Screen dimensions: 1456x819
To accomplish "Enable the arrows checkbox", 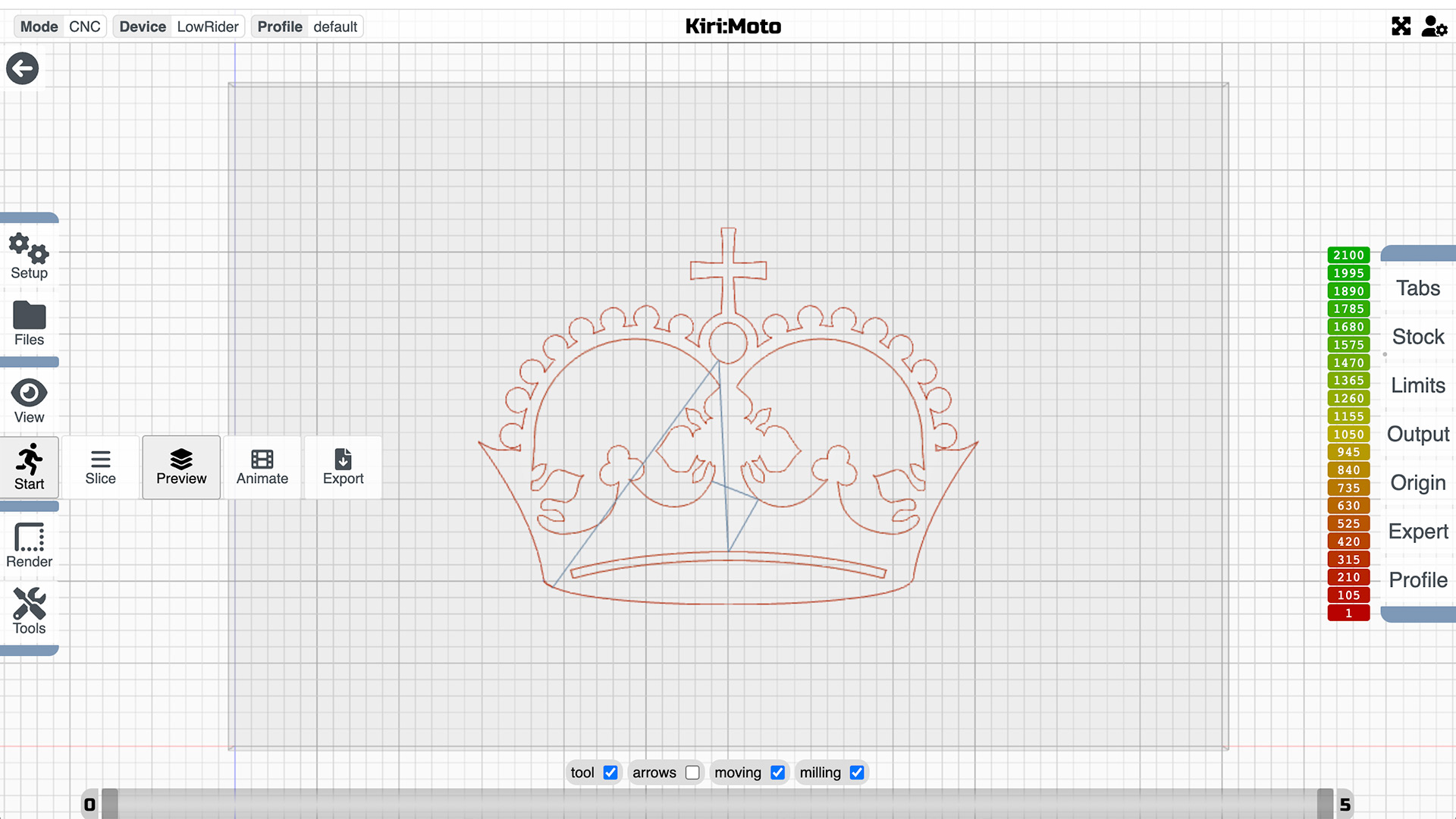I will click(x=692, y=773).
